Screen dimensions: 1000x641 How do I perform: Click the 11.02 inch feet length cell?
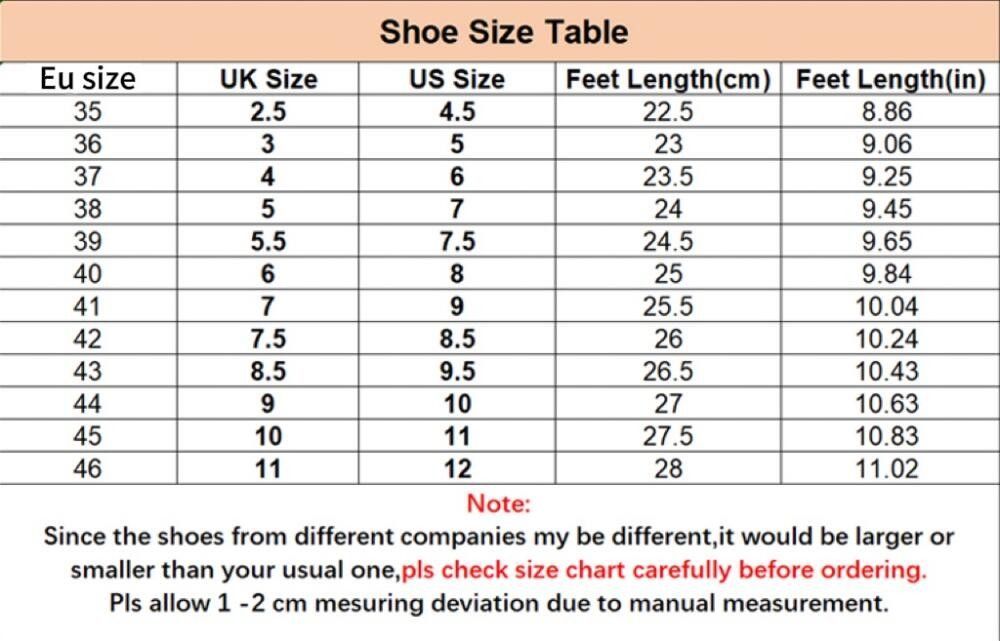pos(888,468)
